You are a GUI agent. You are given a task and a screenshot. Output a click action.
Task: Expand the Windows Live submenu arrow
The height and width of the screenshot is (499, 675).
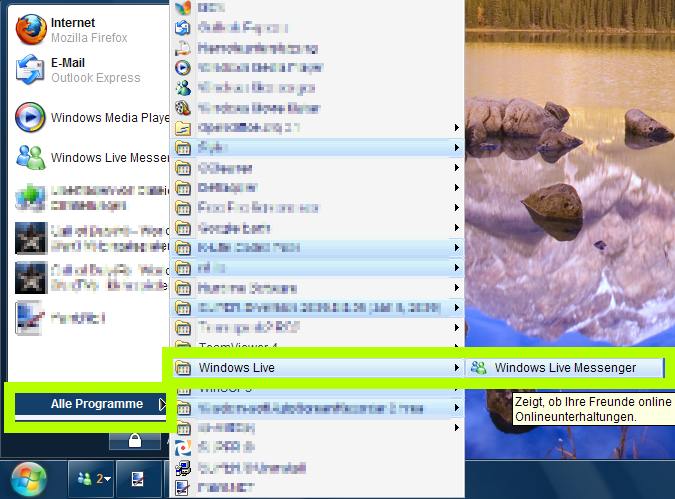[x=457, y=368]
